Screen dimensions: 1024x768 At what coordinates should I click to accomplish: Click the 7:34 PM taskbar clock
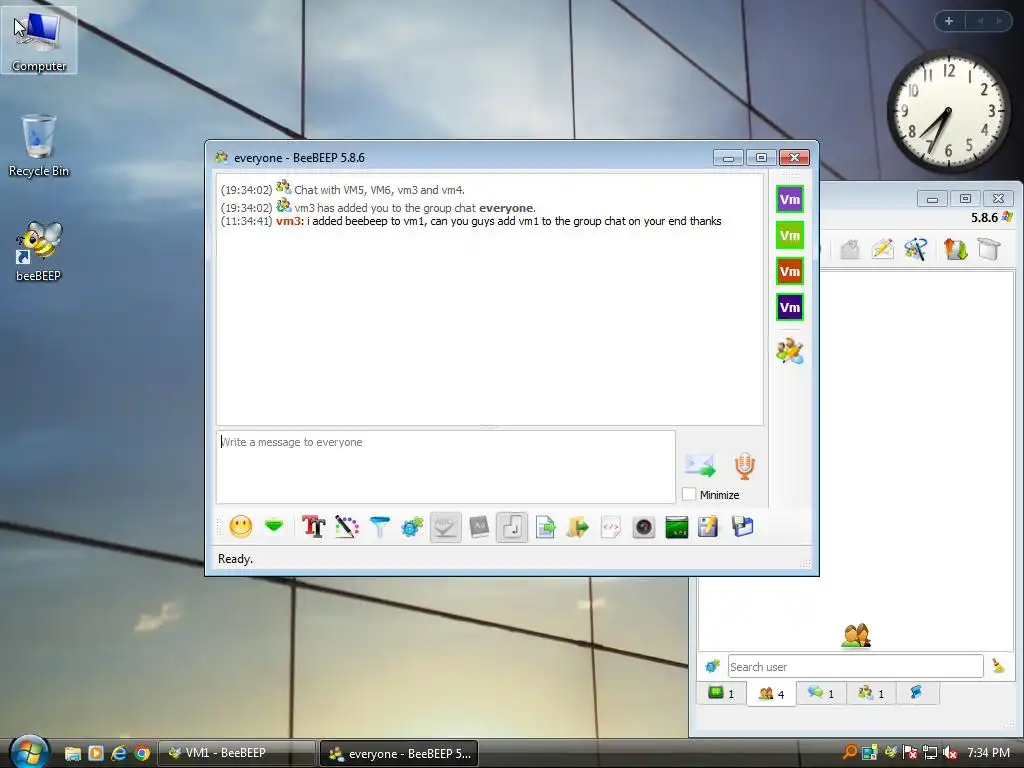click(988, 753)
